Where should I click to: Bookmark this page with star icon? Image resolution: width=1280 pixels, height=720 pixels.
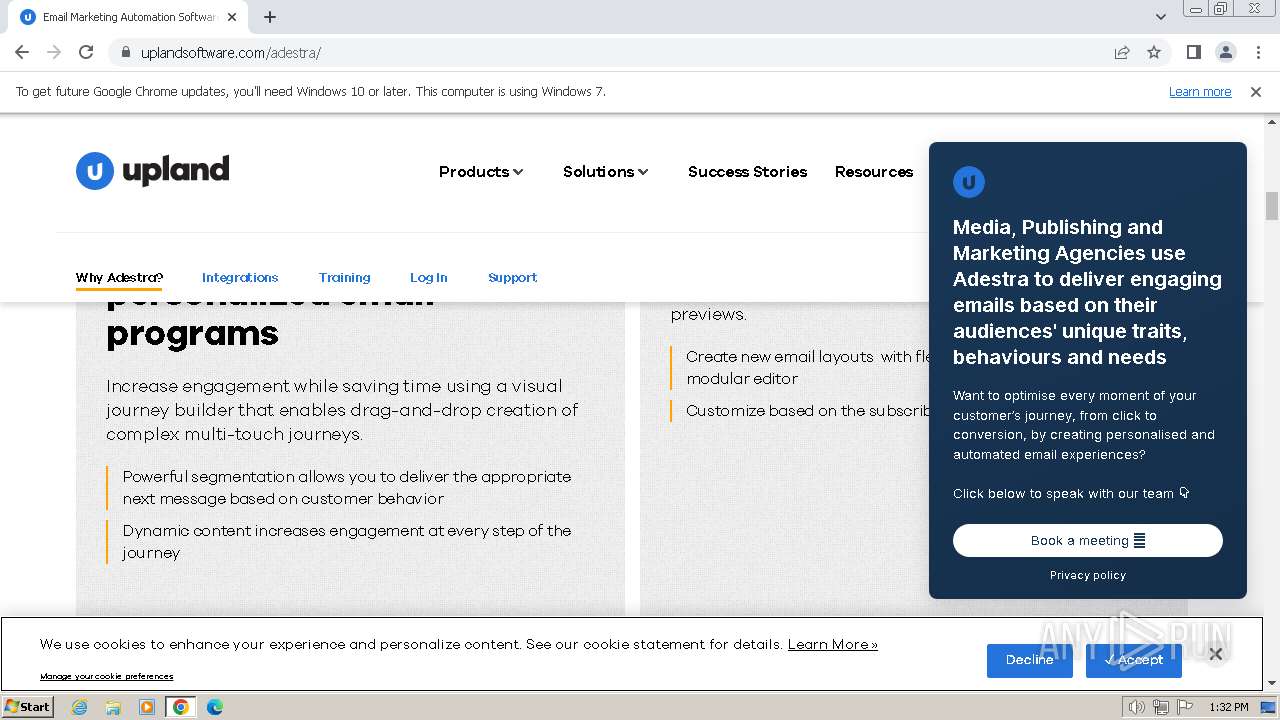1154,52
